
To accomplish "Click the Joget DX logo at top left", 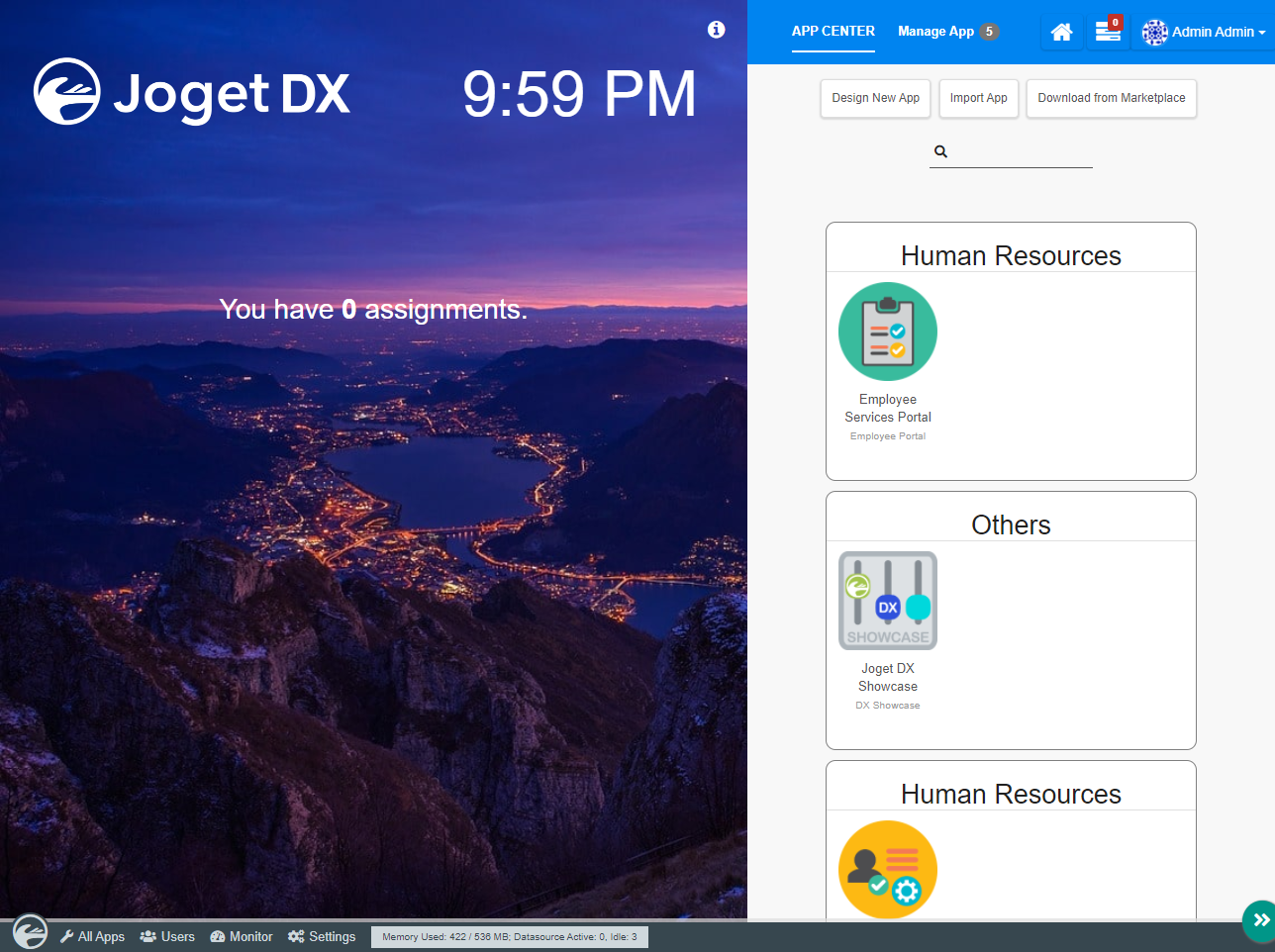I will pos(192,93).
